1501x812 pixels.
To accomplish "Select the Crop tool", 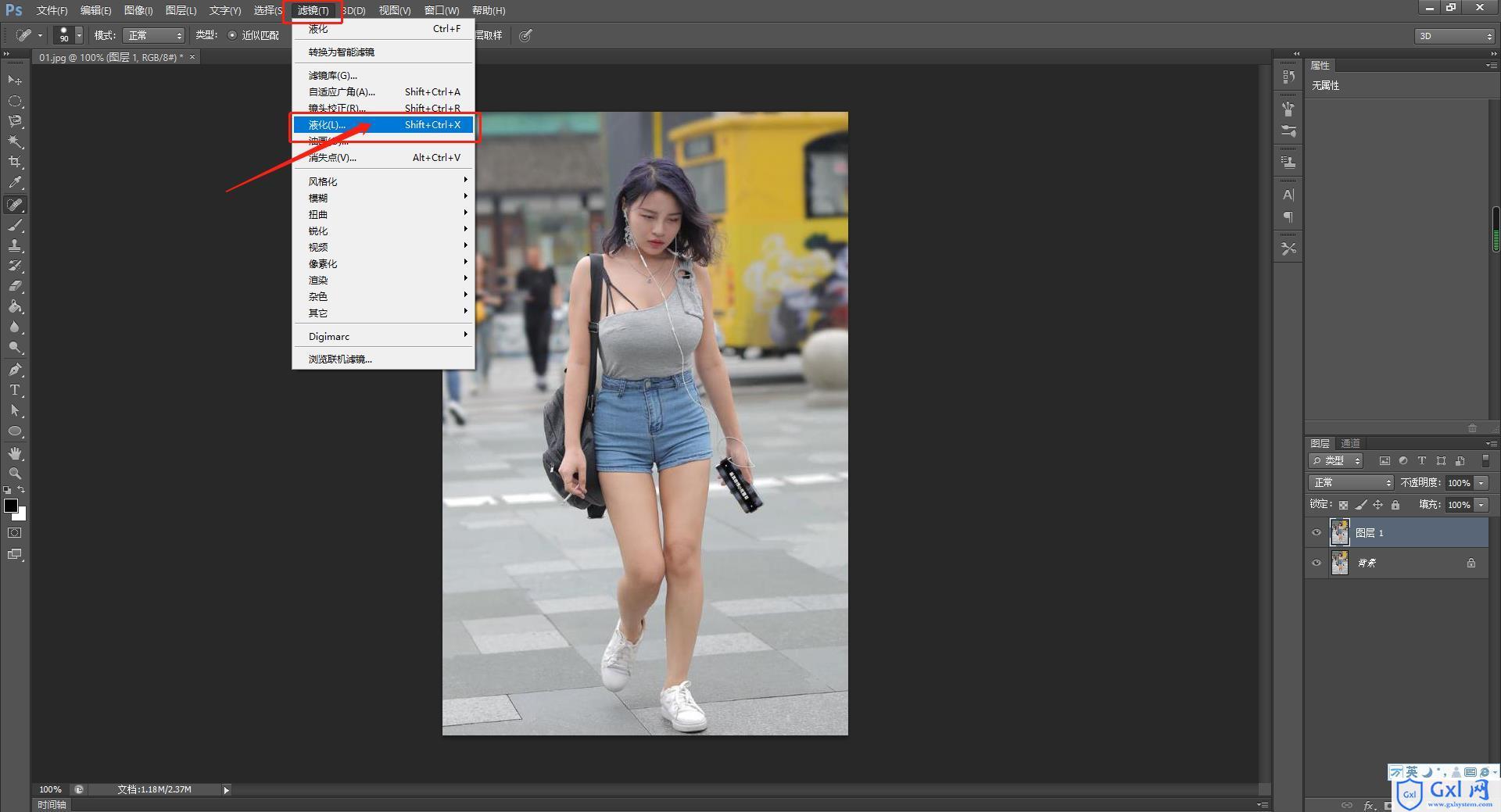I will click(x=15, y=162).
